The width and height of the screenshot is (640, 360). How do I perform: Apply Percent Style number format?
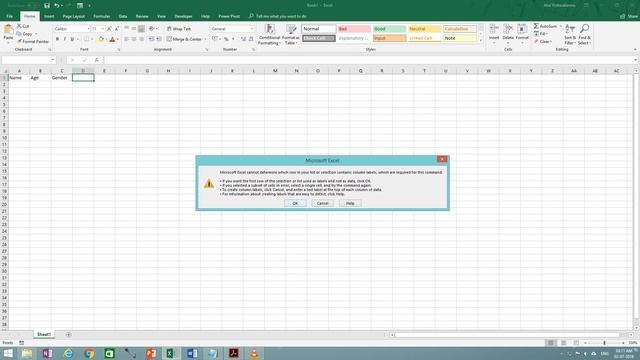pos(226,39)
